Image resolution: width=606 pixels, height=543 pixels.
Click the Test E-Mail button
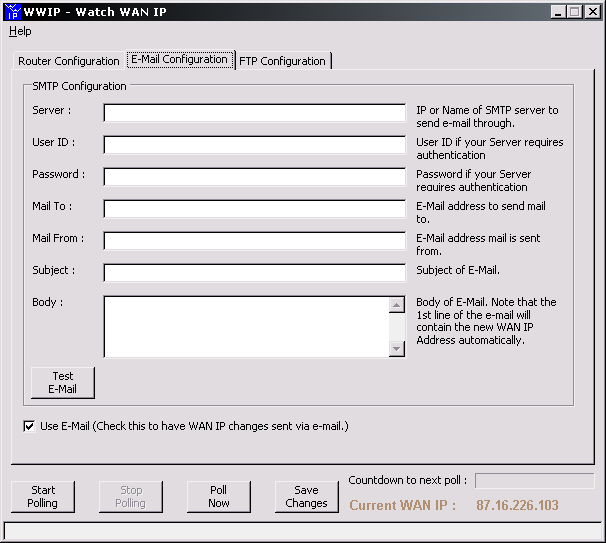63,382
